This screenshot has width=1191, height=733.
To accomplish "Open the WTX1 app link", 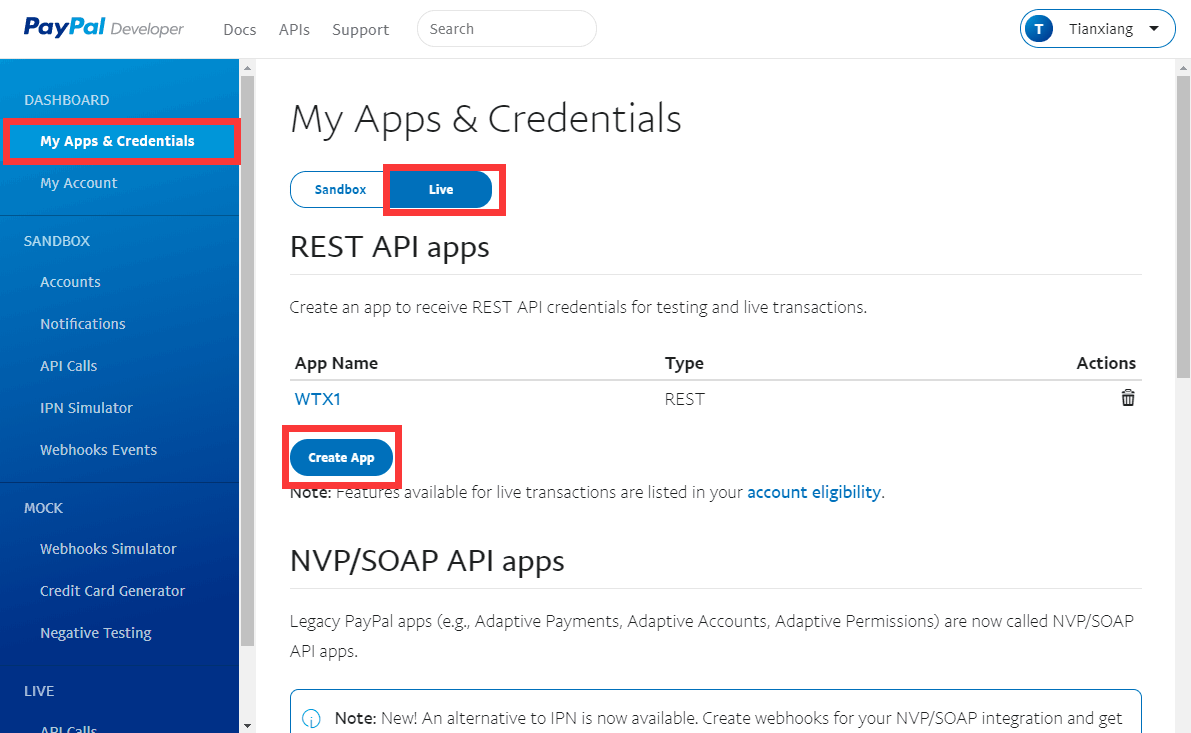I will pyautogui.click(x=317, y=400).
